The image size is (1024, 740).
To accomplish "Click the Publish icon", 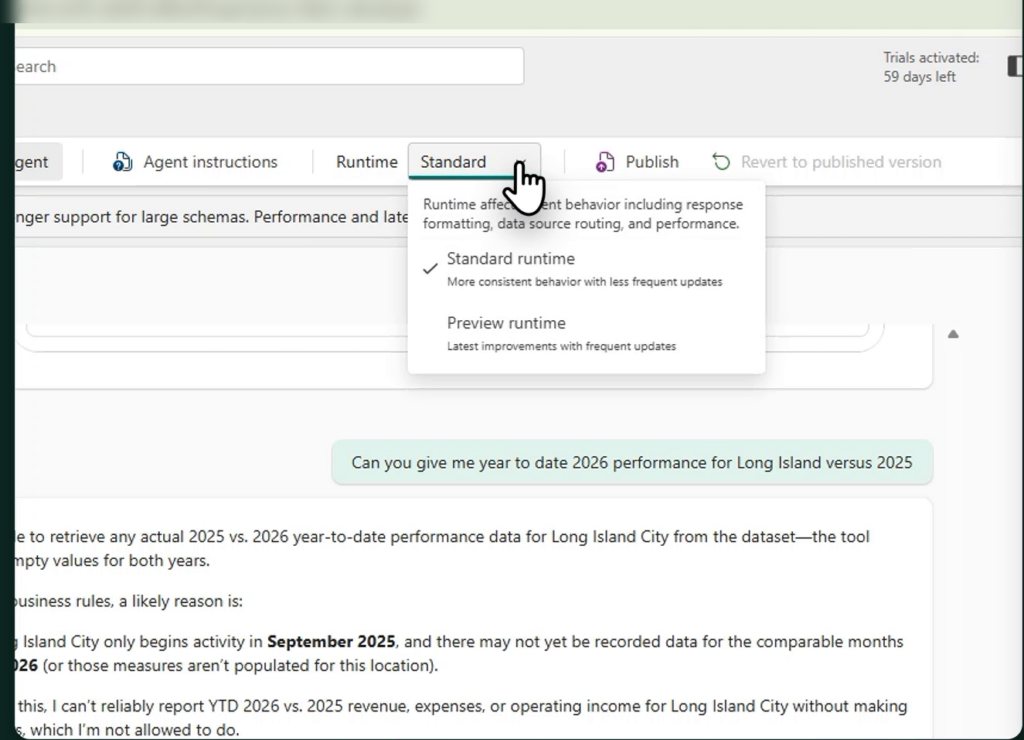I will pyautogui.click(x=605, y=161).
